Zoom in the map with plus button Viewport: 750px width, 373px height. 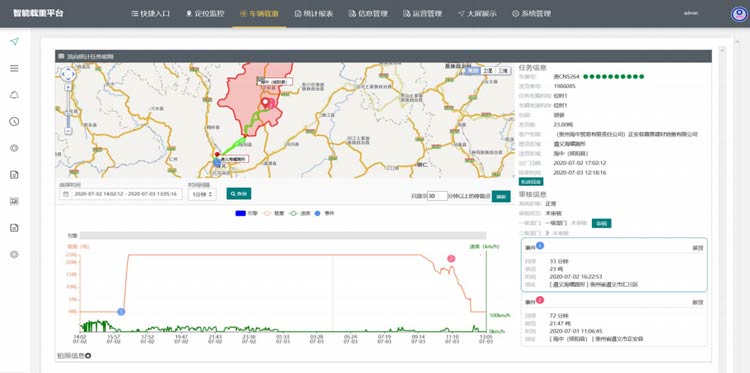tap(68, 88)
